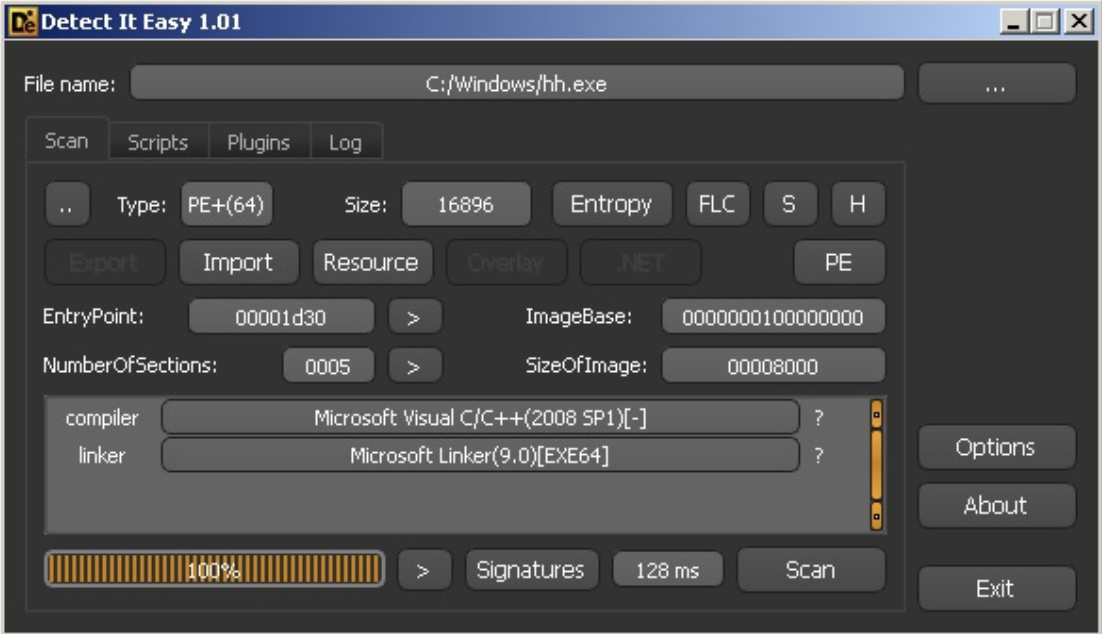The width and height of the screenshot is (1102, 634).
Task: Maximize the Detect It Easy window
Action: [1044, 22]
